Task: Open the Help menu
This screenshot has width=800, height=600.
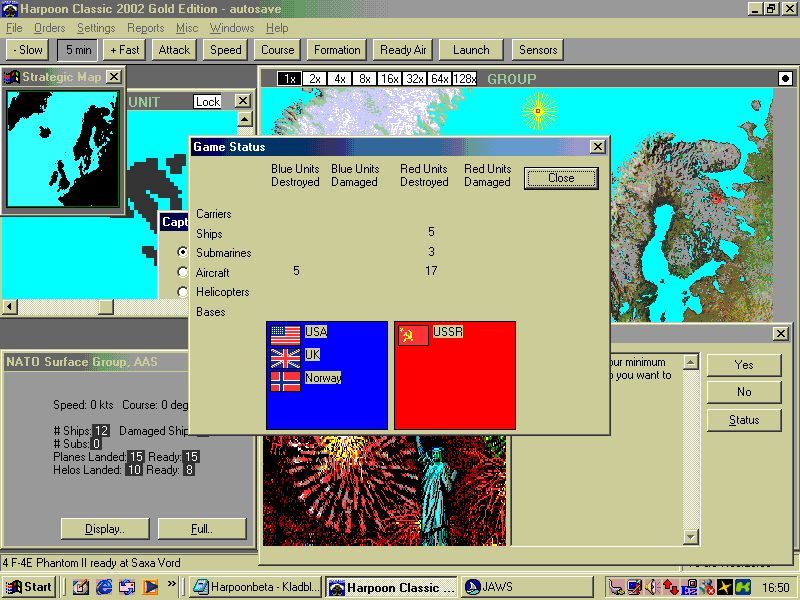Action: pos(277,28)
